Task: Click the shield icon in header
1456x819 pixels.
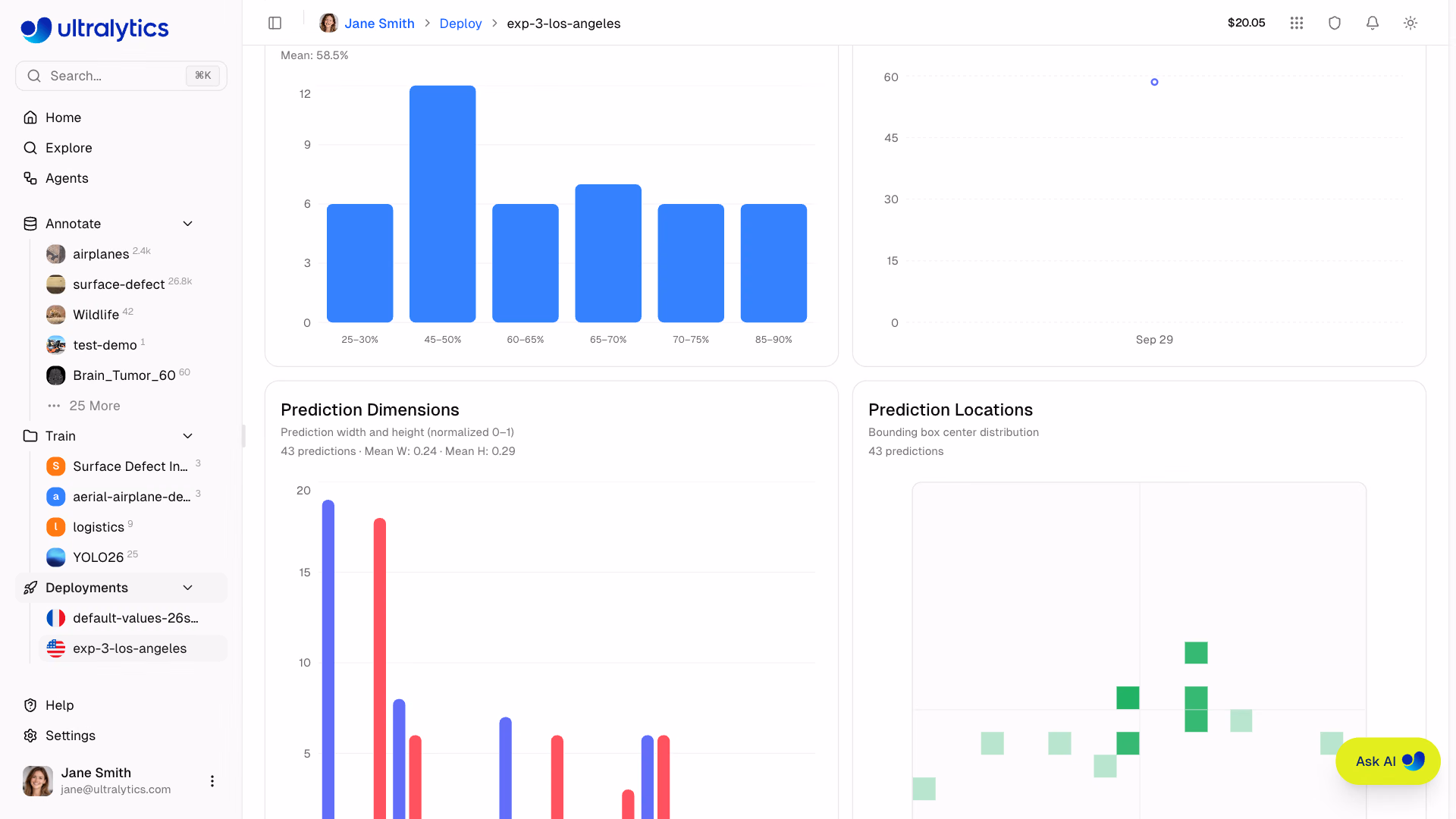Action: click(1335, 23)
